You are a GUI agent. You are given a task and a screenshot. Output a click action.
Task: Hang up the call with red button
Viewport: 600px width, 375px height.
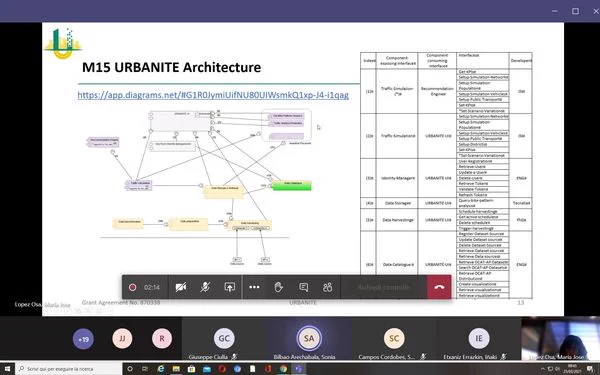pos(439,287)
